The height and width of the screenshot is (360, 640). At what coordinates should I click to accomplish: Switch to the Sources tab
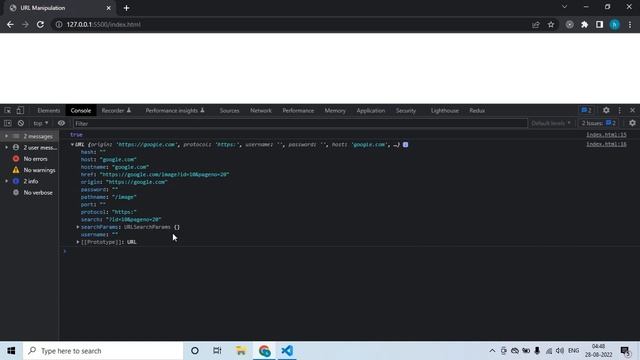229,111
